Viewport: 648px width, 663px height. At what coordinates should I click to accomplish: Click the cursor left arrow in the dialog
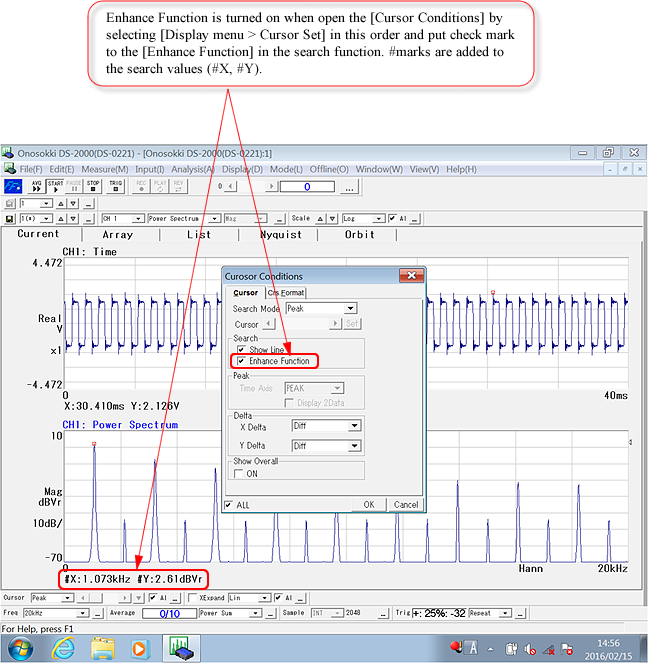click(269, 324)
